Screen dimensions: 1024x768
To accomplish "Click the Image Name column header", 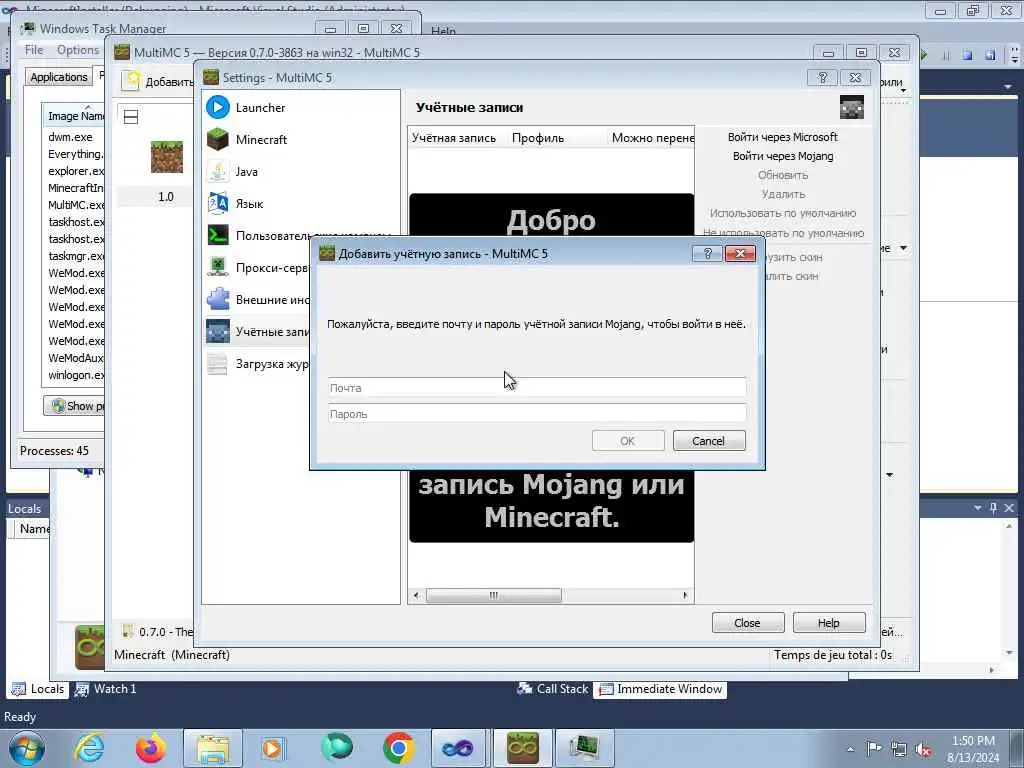I will click(x=75, y=116).
